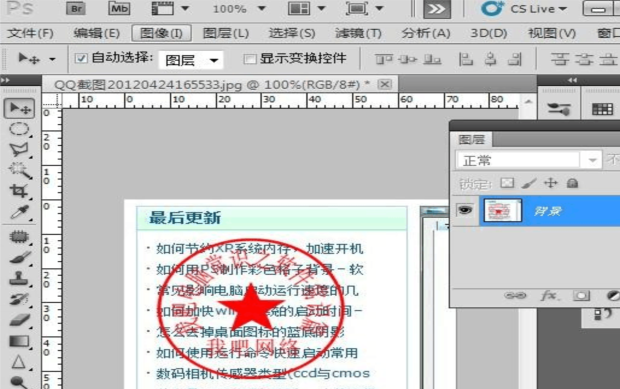Open layer style fx menu

click(x=550, y=295)
